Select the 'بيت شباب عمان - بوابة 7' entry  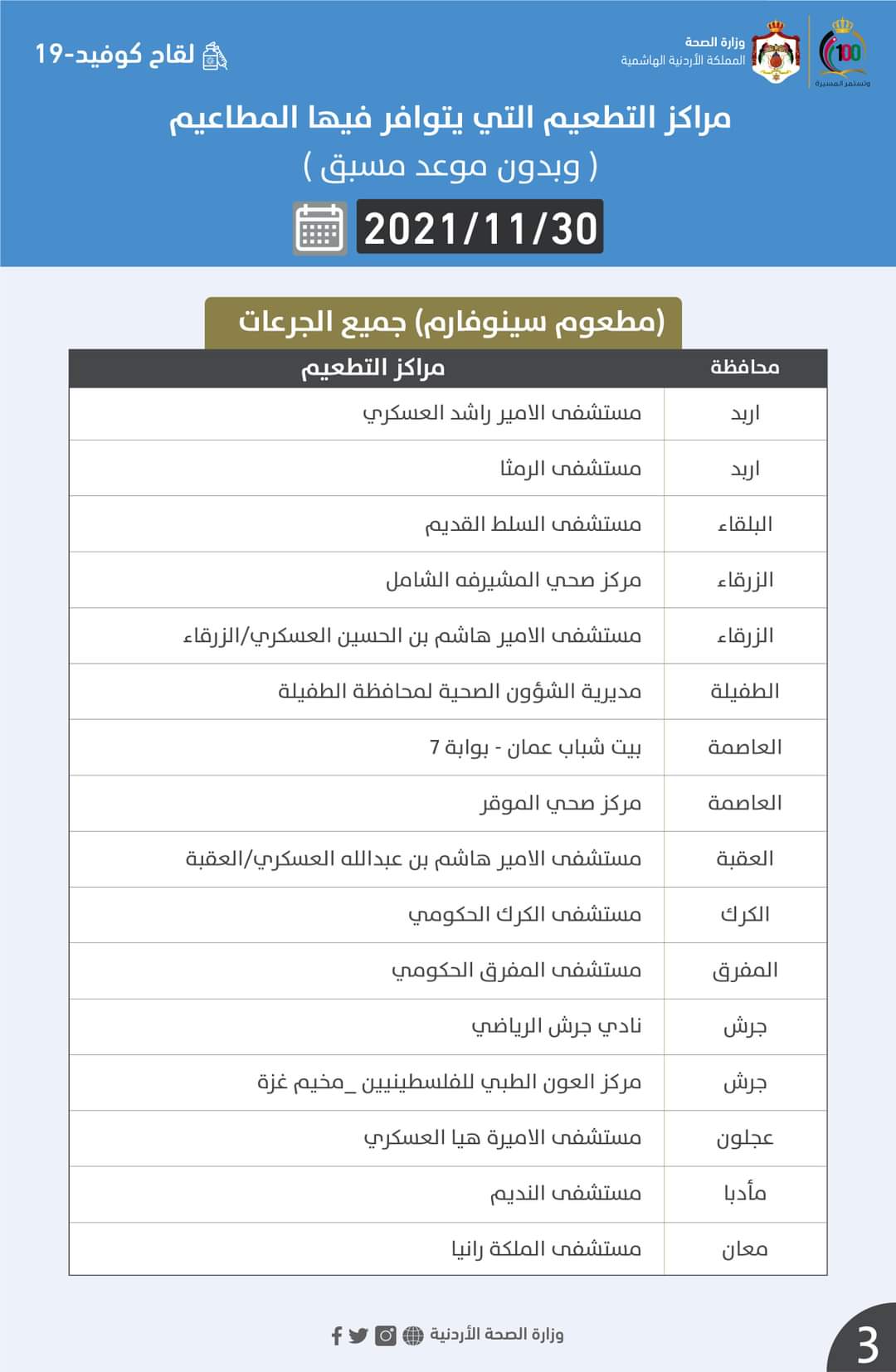coord(535,747)
